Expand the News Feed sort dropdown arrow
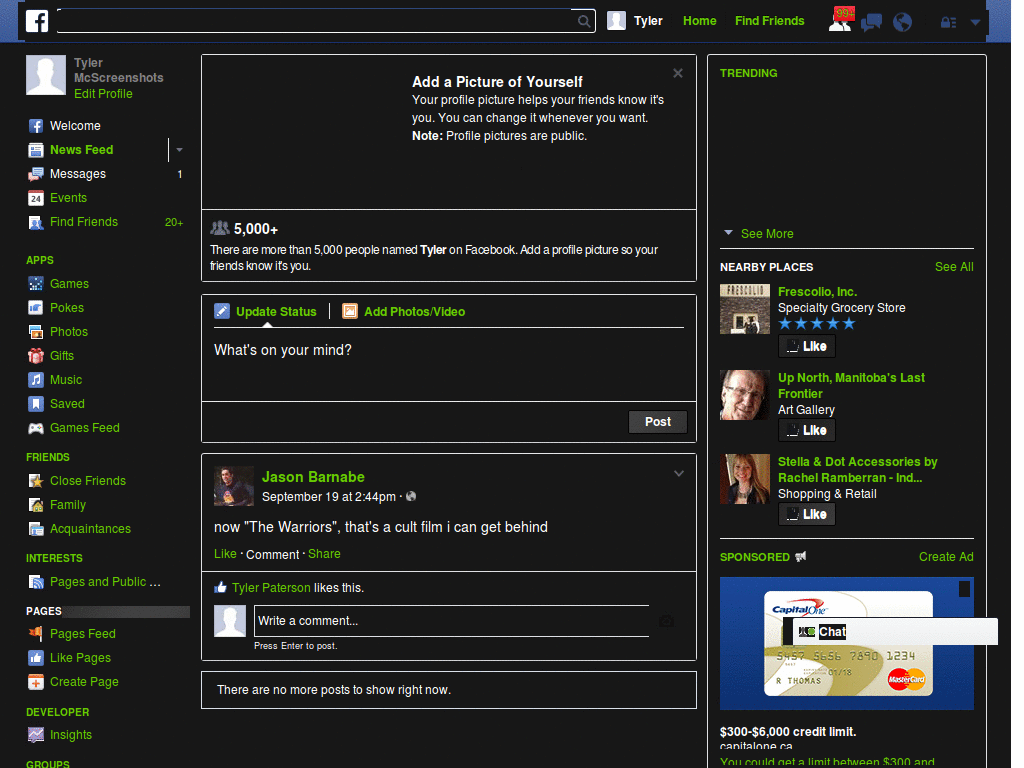Image resolution: width=1024 pixels, height=768 pixels. (x=179, y=150)
